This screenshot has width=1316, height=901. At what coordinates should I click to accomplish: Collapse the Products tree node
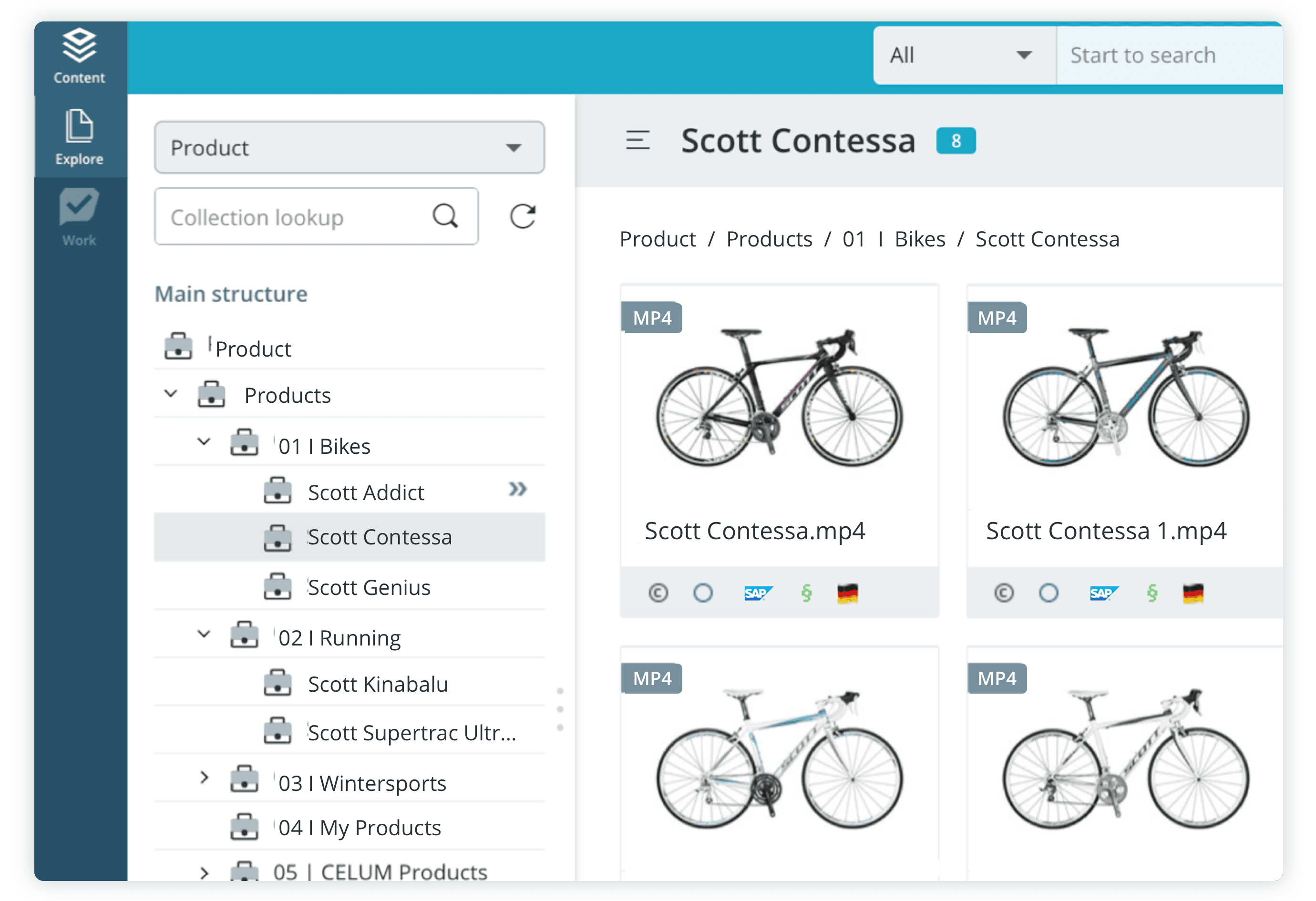171,394
